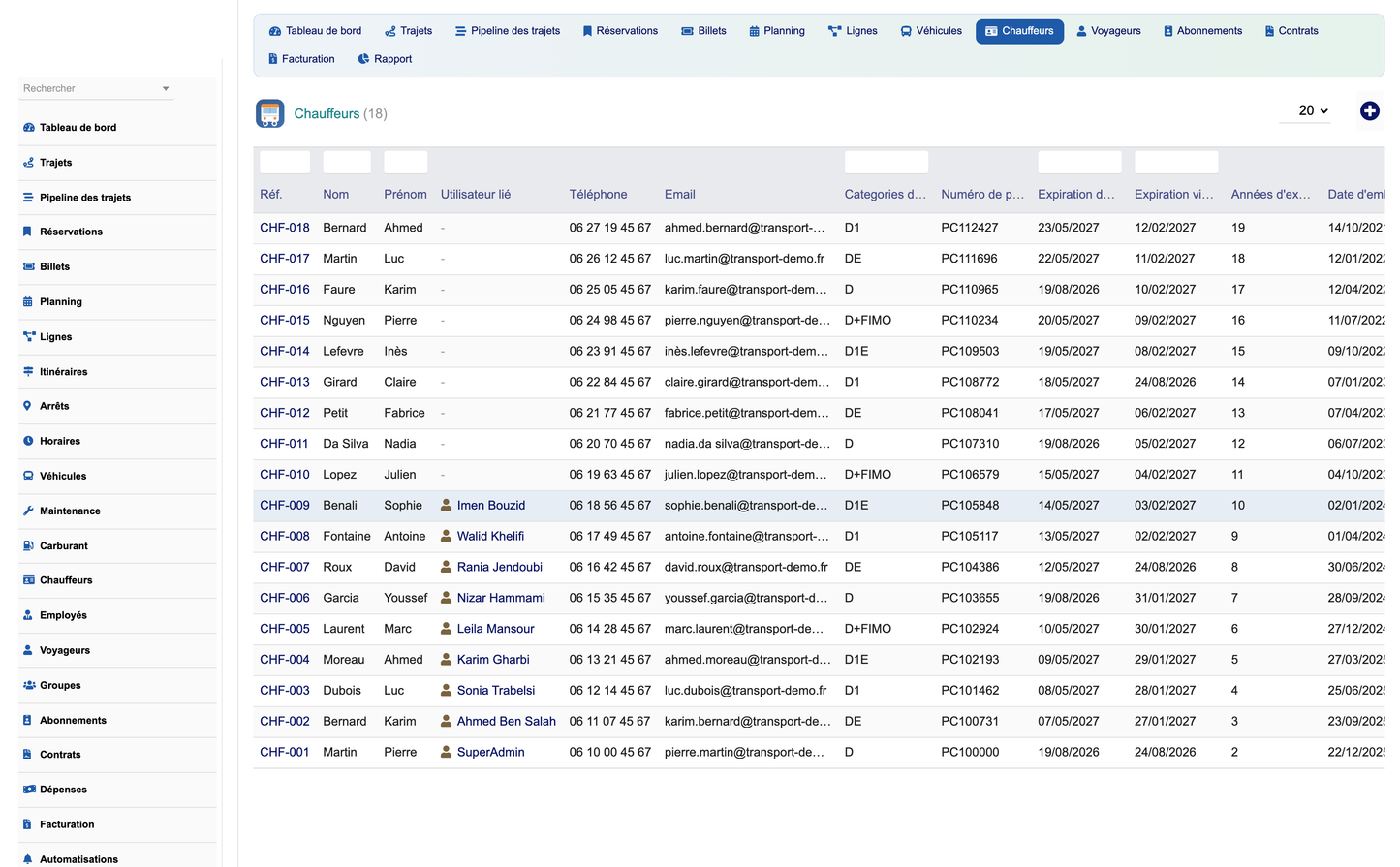Screen dimensions: 1400x867
Task: Click user icon beside Rania Jendoubi
Action: 446,567
